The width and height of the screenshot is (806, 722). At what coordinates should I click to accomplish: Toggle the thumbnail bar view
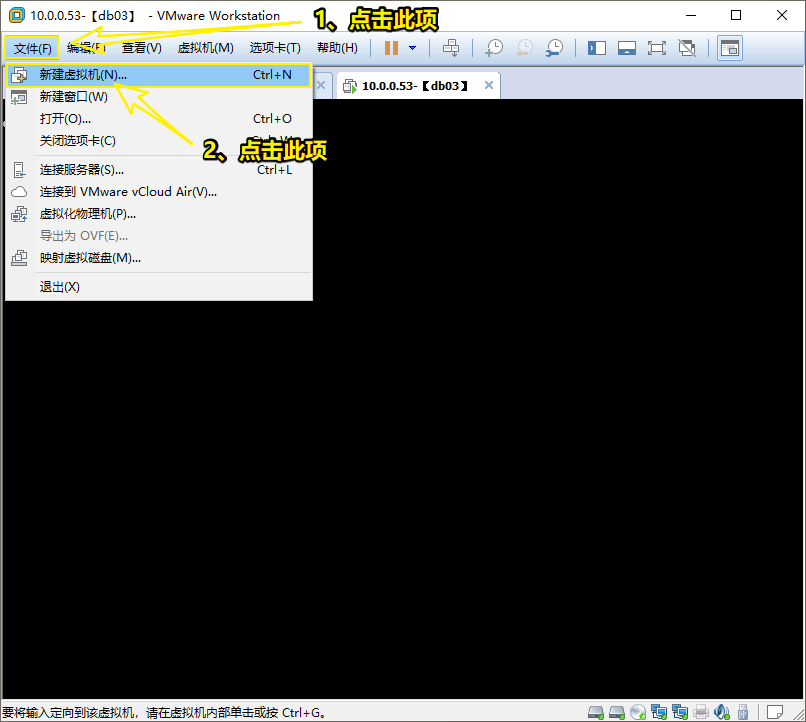pyautogui.click(x=627, y=48)
